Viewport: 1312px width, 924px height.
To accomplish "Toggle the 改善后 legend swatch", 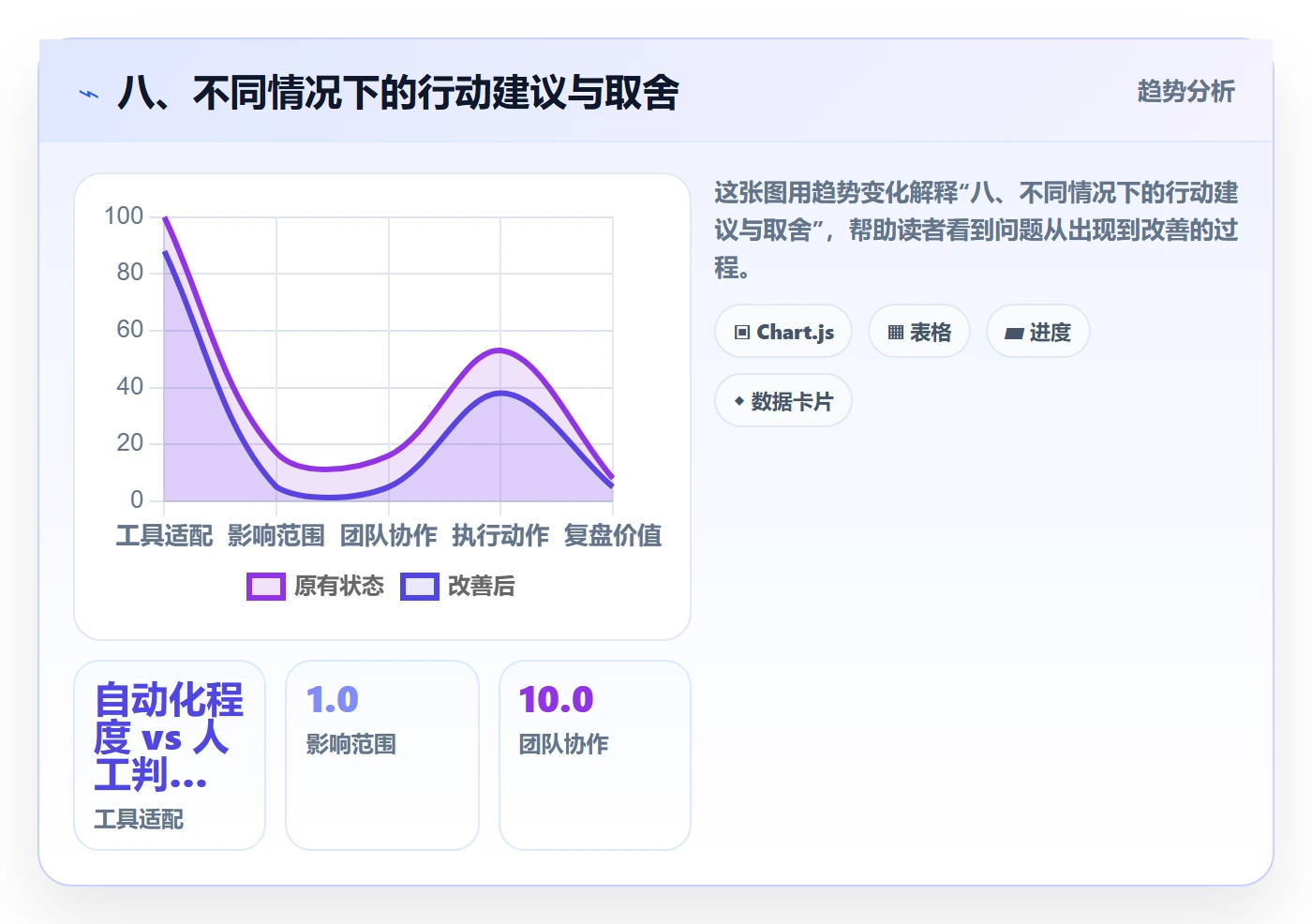I will (x=420, y=587).
